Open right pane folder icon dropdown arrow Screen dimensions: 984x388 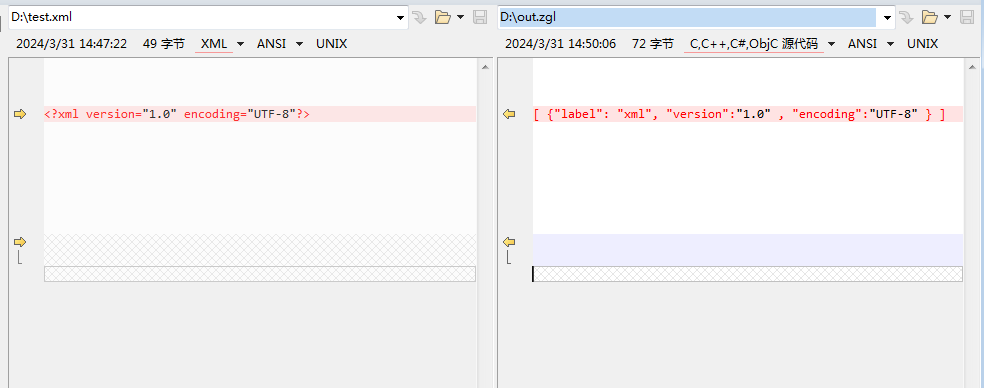coord(947,18)
